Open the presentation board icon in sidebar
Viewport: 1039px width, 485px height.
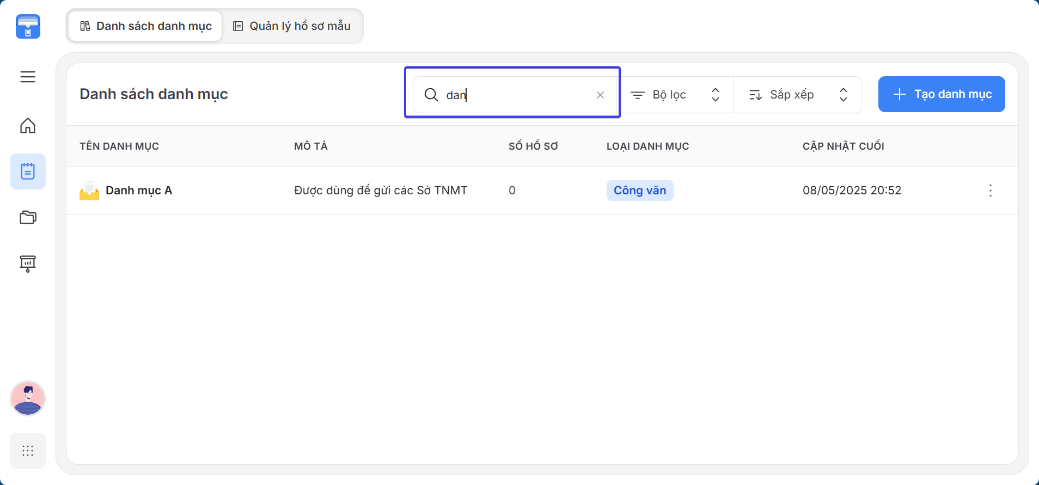[28, 264]
